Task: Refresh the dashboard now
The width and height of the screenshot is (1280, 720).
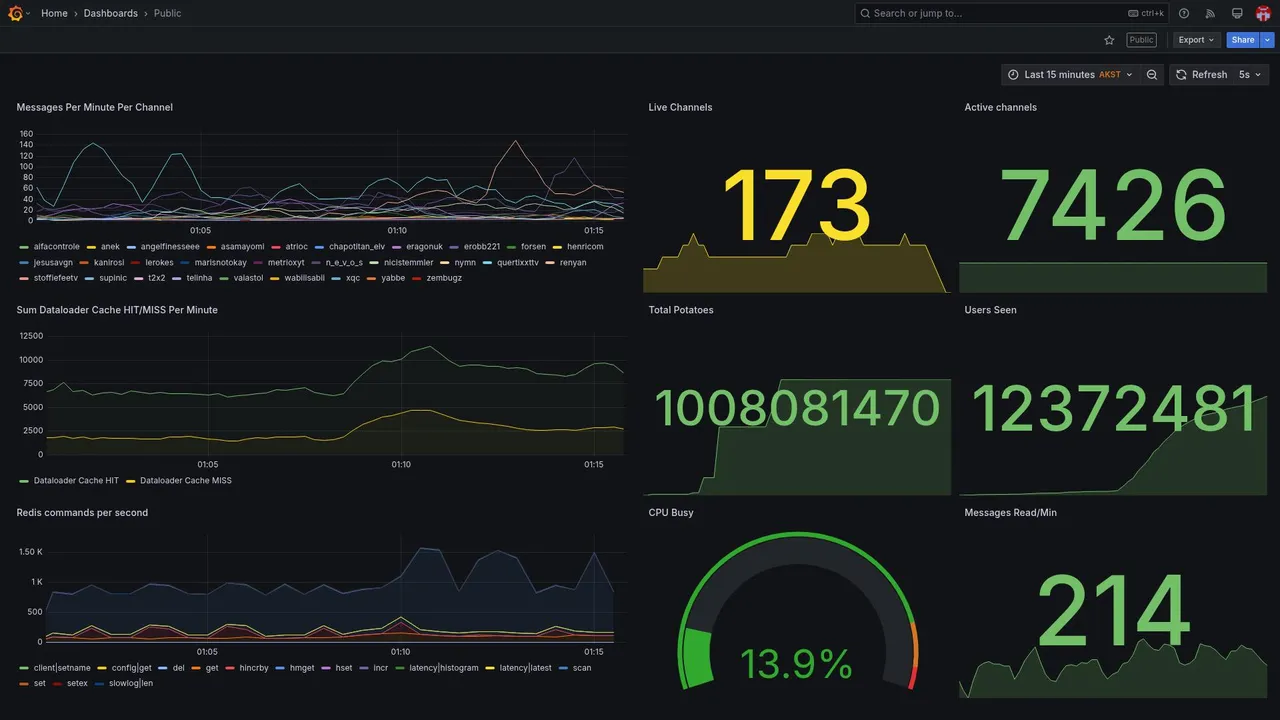Action: tap(1201, 75)
